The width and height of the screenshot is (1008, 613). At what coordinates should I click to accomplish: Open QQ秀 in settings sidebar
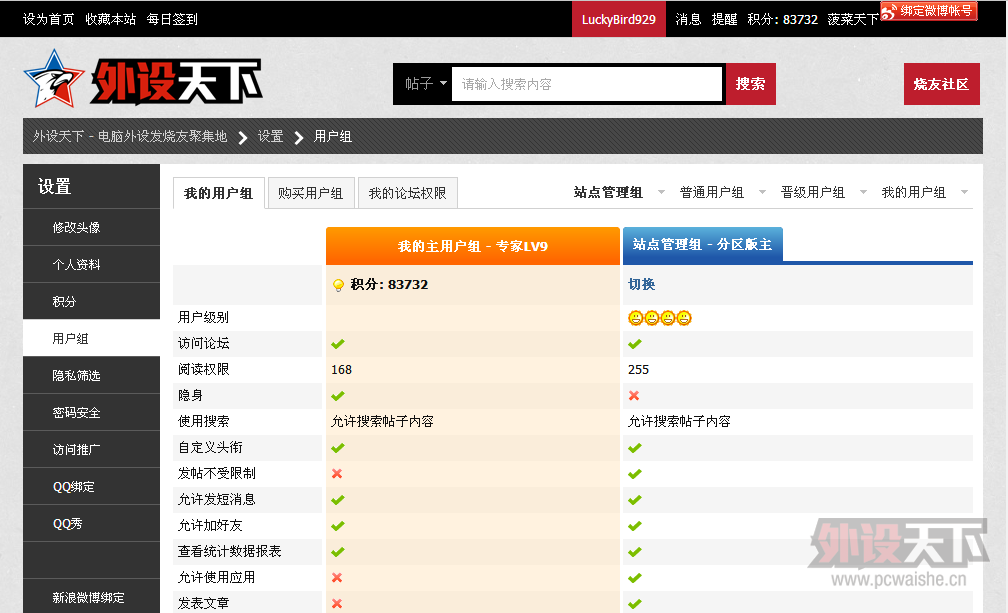(91, 524)
